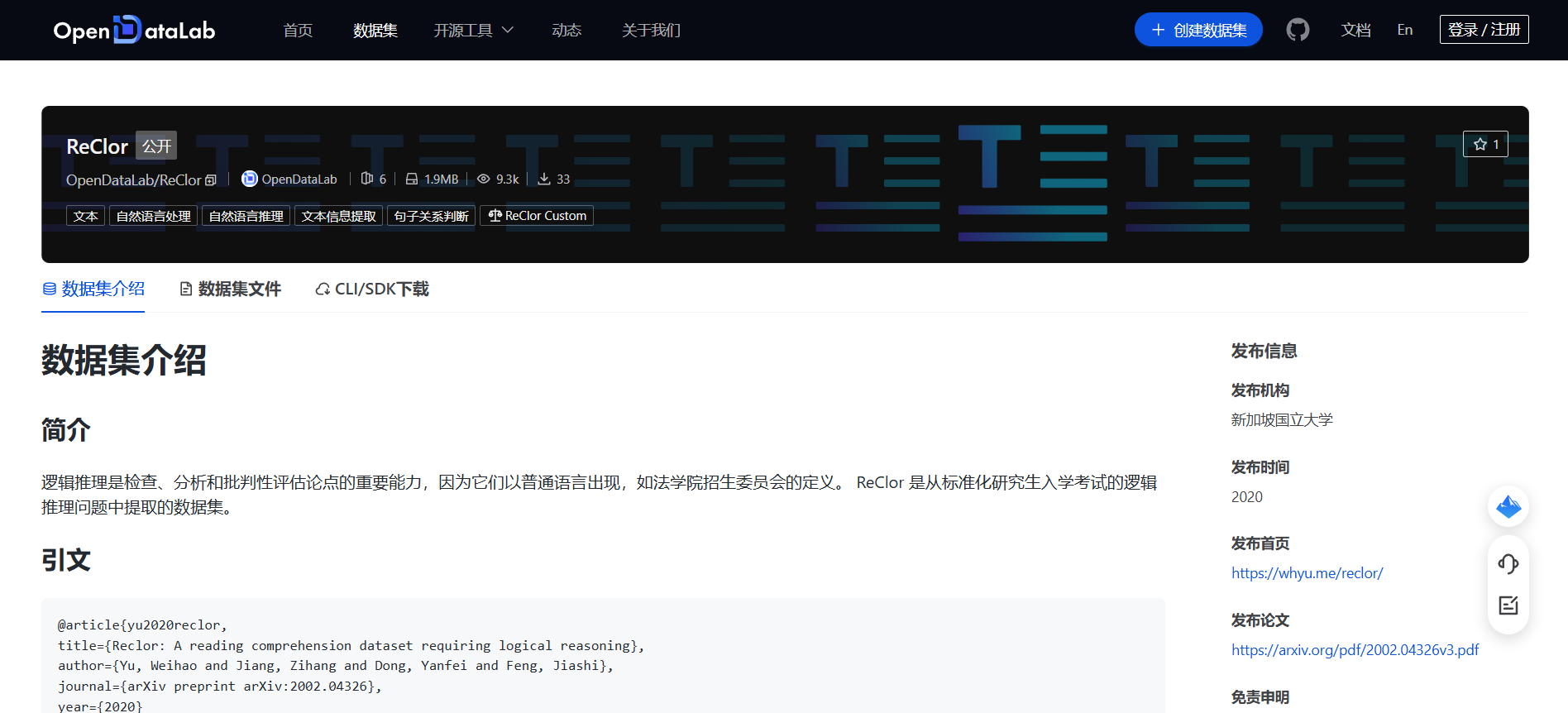Viewport: 1568px width, 713px height.
Task: Open the arxiv 2002.04326v3.pdf paper link
Action: tap(1355, 650)
